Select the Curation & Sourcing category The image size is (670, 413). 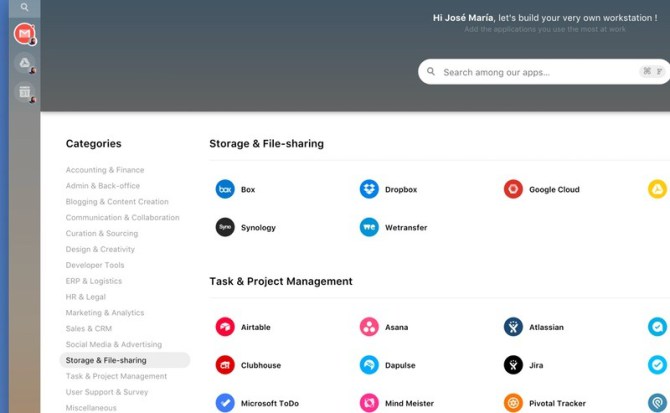(x=102, y=233)
